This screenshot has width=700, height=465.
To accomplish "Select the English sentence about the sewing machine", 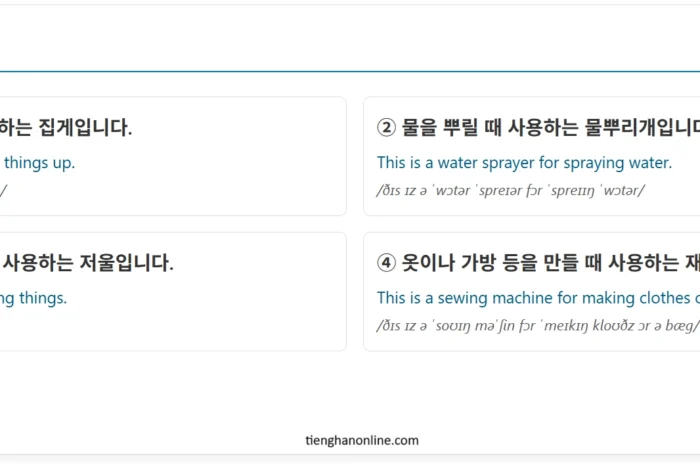I will tap(536, 297).
